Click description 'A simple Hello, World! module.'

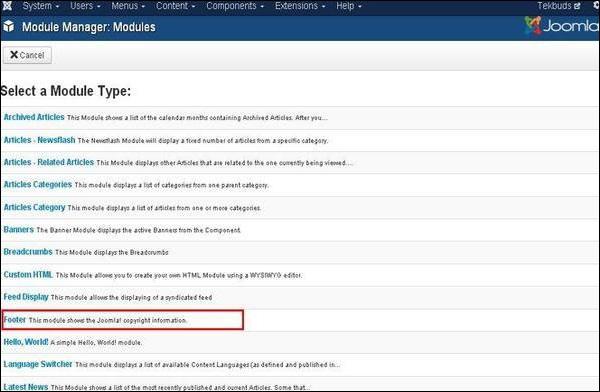(96, 342)
